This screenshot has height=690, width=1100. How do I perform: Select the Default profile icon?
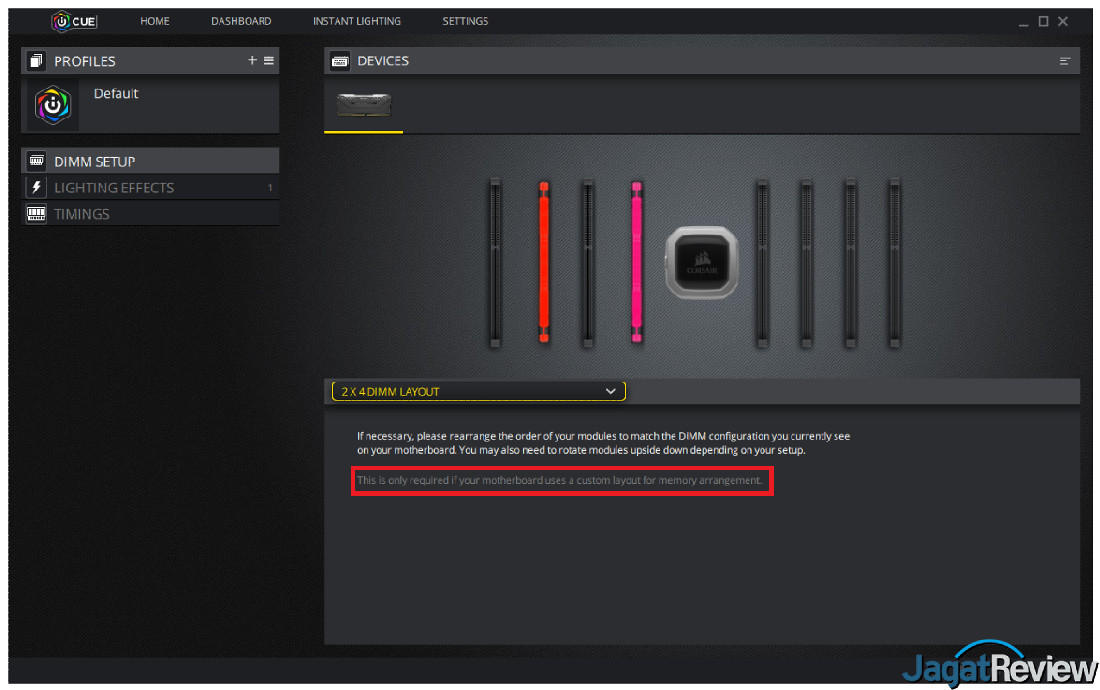53,105
